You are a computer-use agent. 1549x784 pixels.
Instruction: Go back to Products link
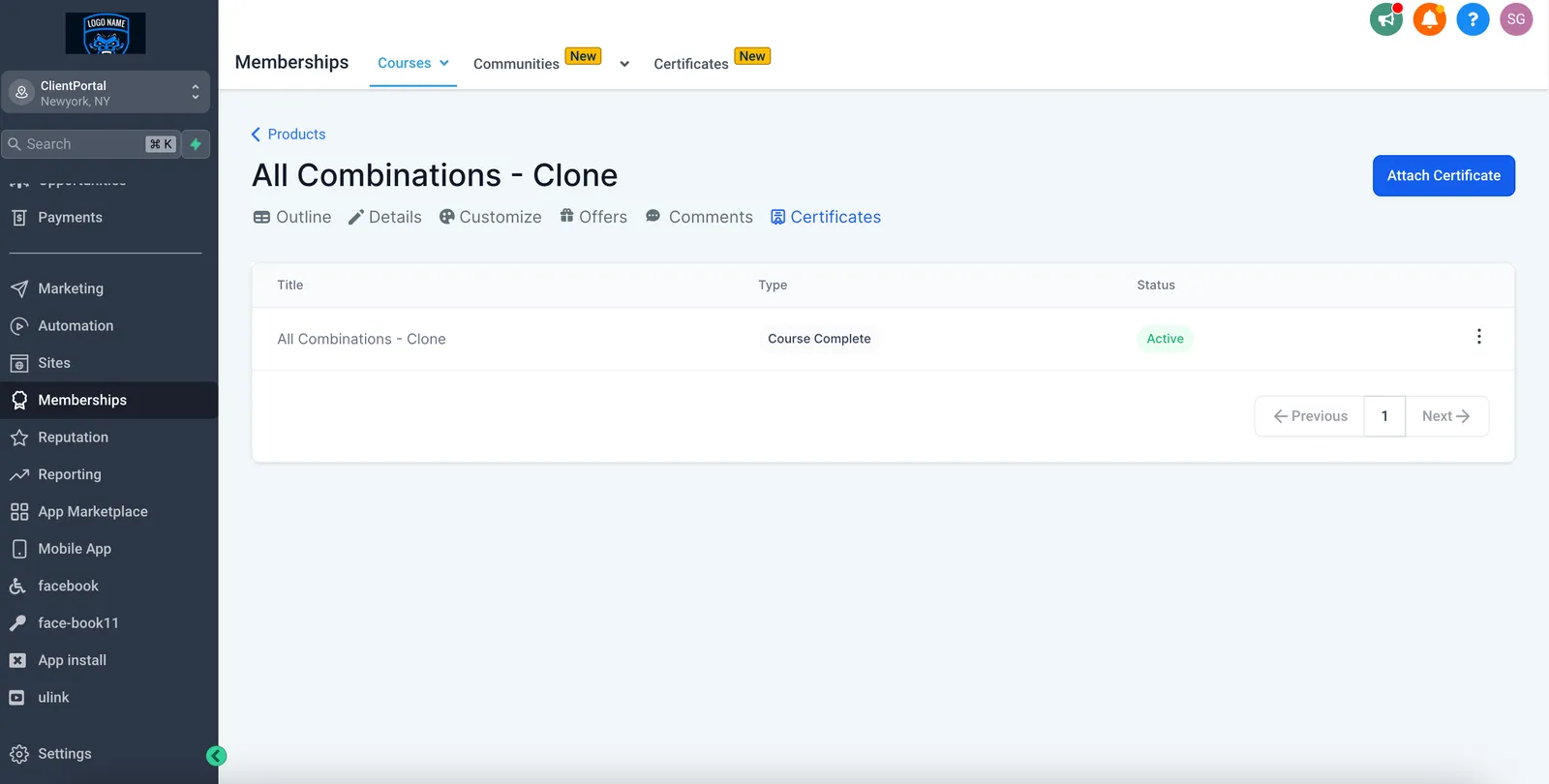tap(289, 135)
